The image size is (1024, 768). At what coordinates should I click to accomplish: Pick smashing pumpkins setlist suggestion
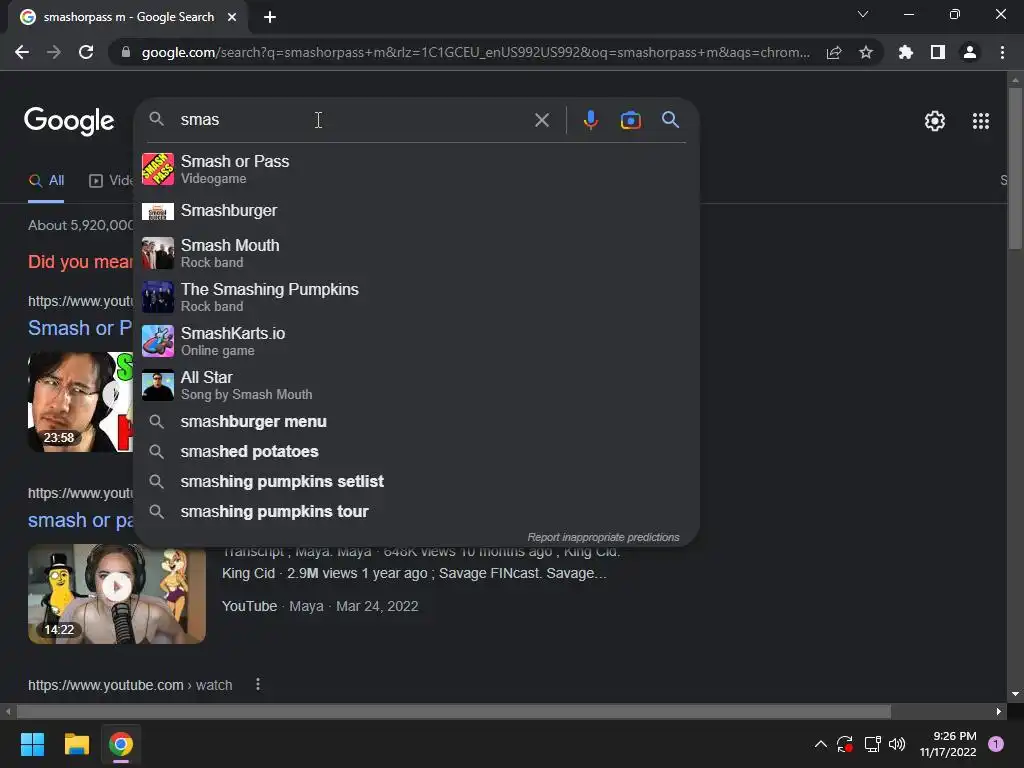click(x=417, y=482)
